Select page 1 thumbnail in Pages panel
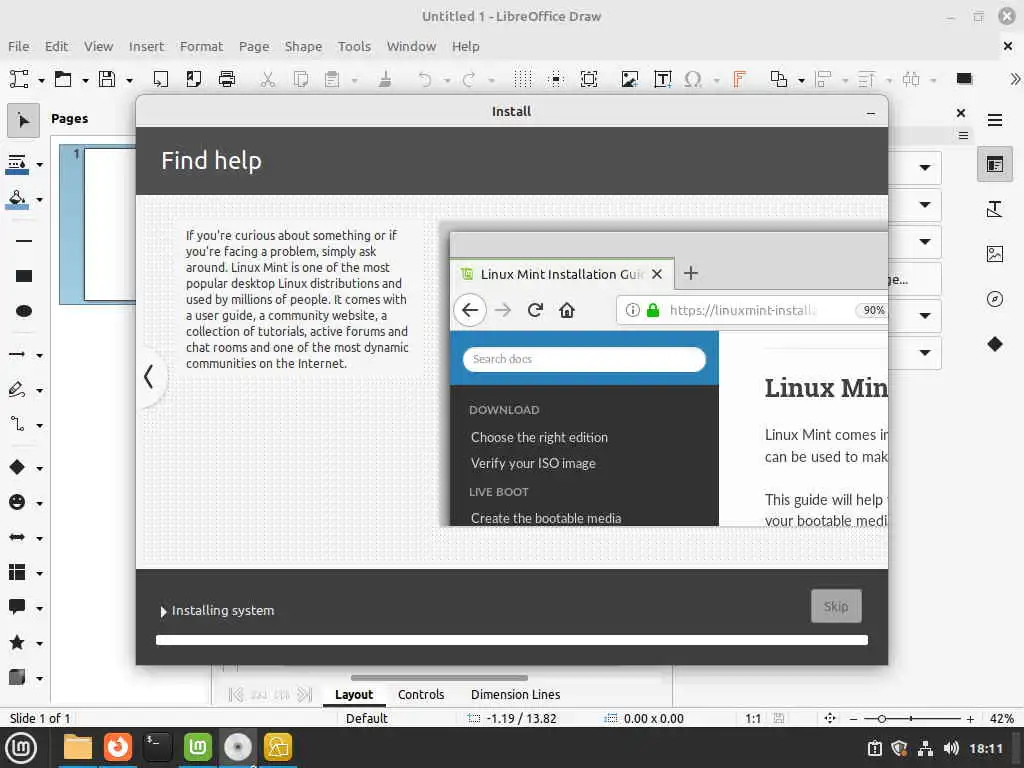The image size is (1024, 768). tap(98, 224)
